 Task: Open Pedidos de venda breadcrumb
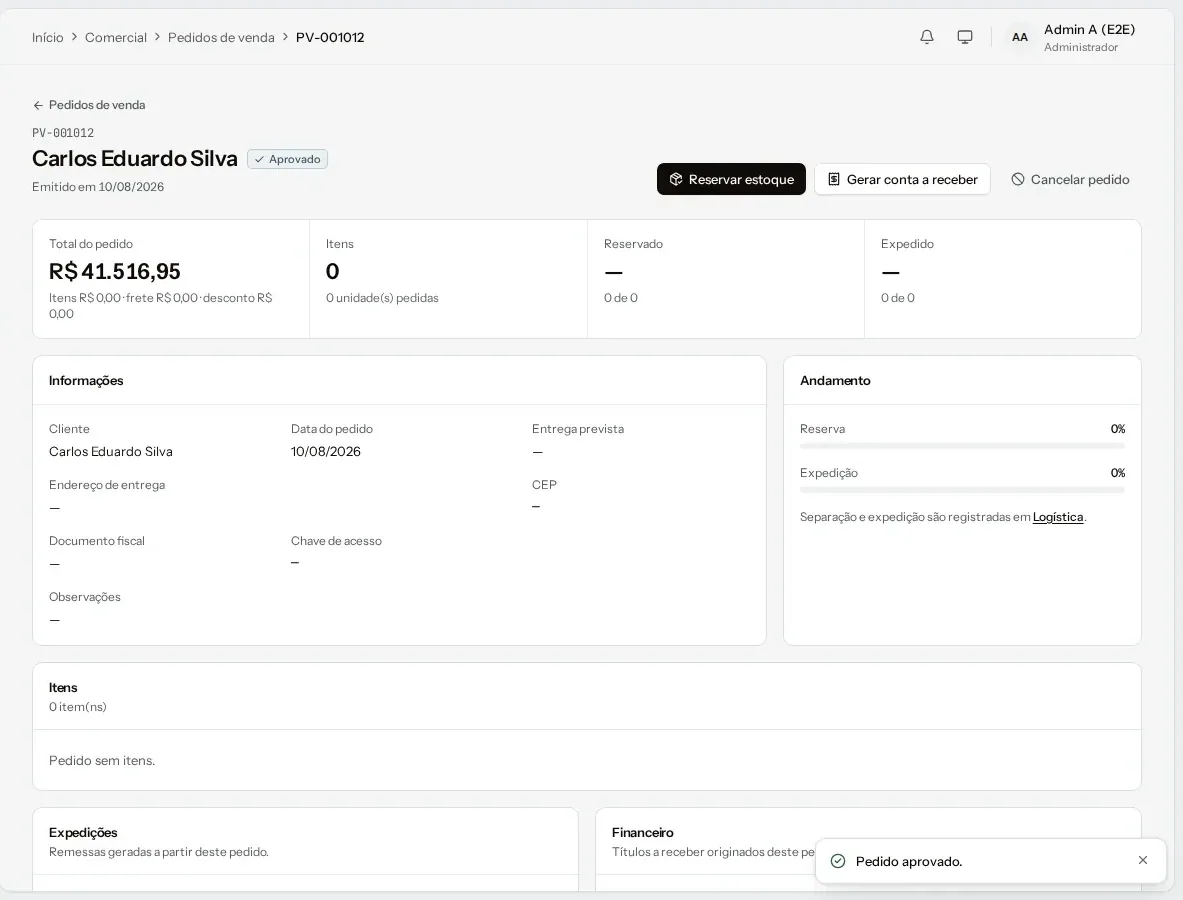pyautogui.click(x=221, y=38)
